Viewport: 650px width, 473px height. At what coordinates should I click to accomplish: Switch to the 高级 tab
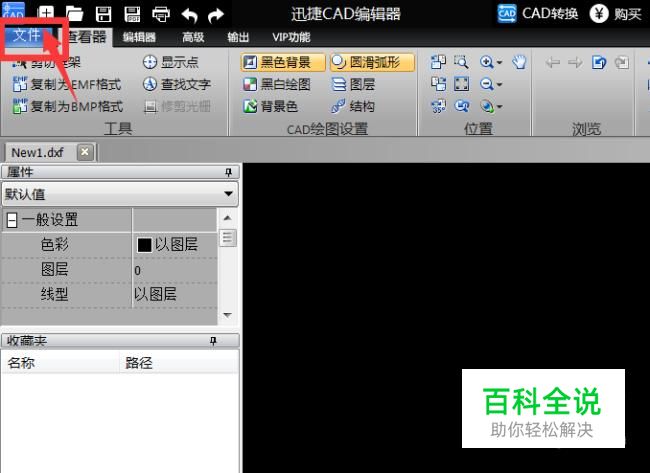click(x=193, y=37)
